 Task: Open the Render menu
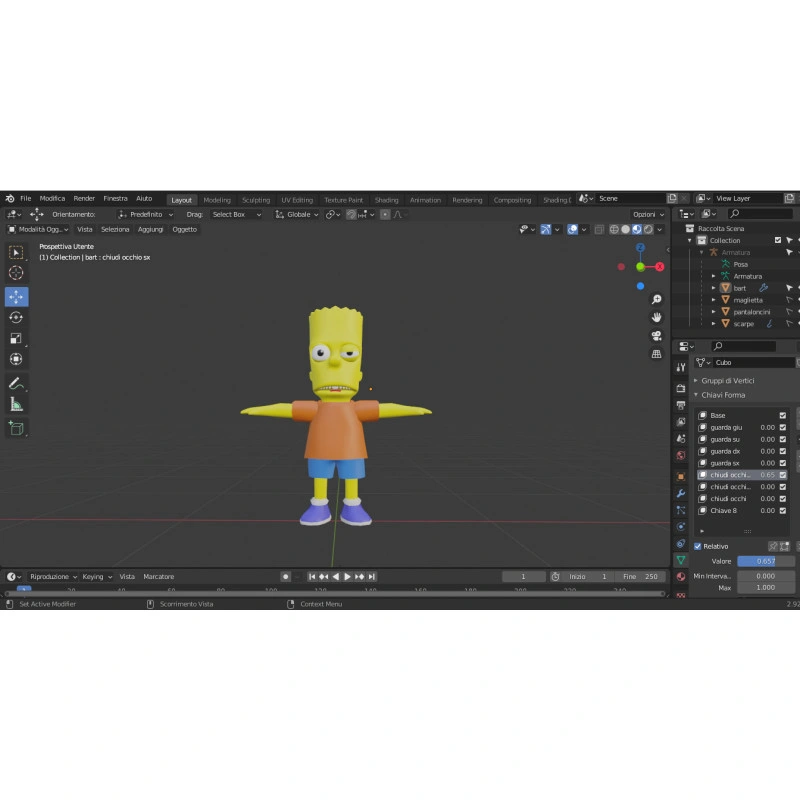coord(84,198)
